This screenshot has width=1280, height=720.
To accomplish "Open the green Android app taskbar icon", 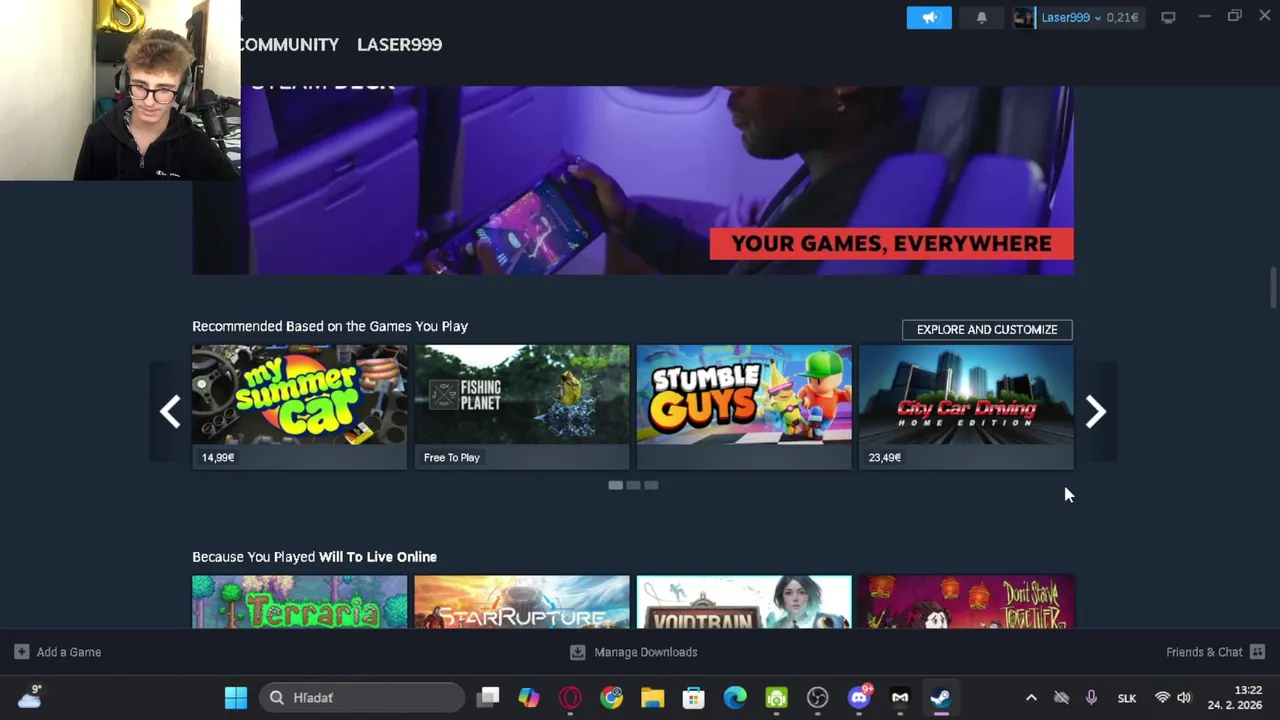I will (x=776, y=698).
